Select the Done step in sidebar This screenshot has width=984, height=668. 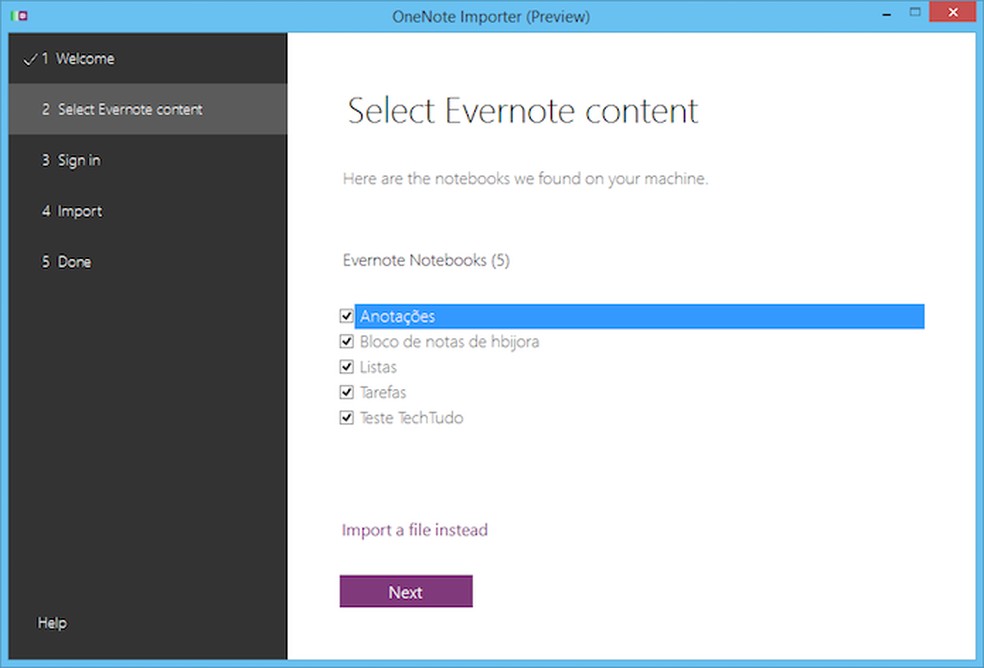point(148,262)
